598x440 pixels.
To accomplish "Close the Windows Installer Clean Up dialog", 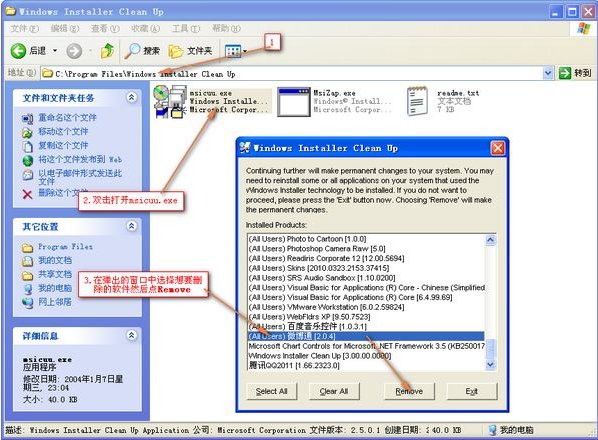I will 498,148.
